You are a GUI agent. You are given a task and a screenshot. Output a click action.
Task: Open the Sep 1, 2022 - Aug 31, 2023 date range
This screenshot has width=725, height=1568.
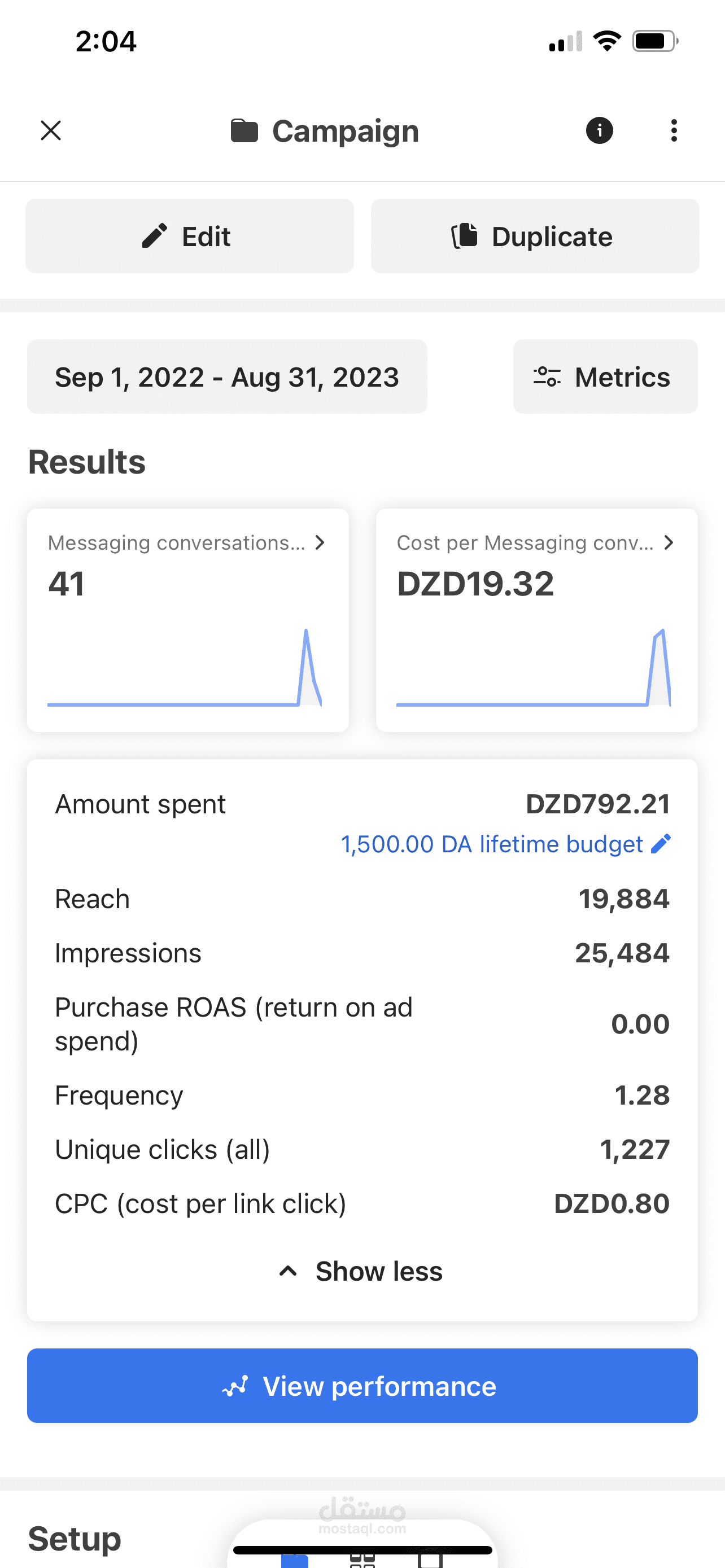[227, 377]
